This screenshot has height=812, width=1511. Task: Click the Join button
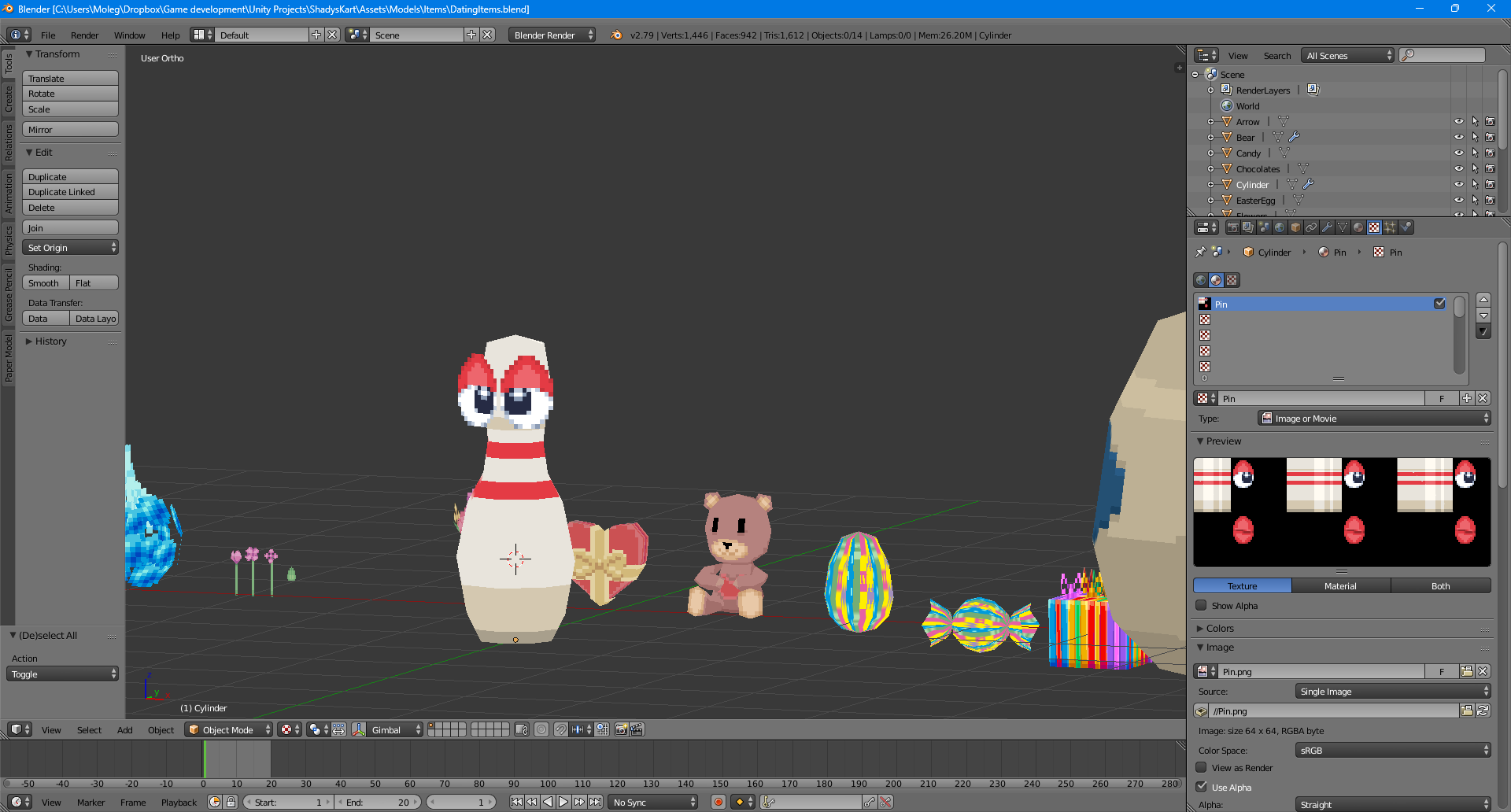pos(70,227)
